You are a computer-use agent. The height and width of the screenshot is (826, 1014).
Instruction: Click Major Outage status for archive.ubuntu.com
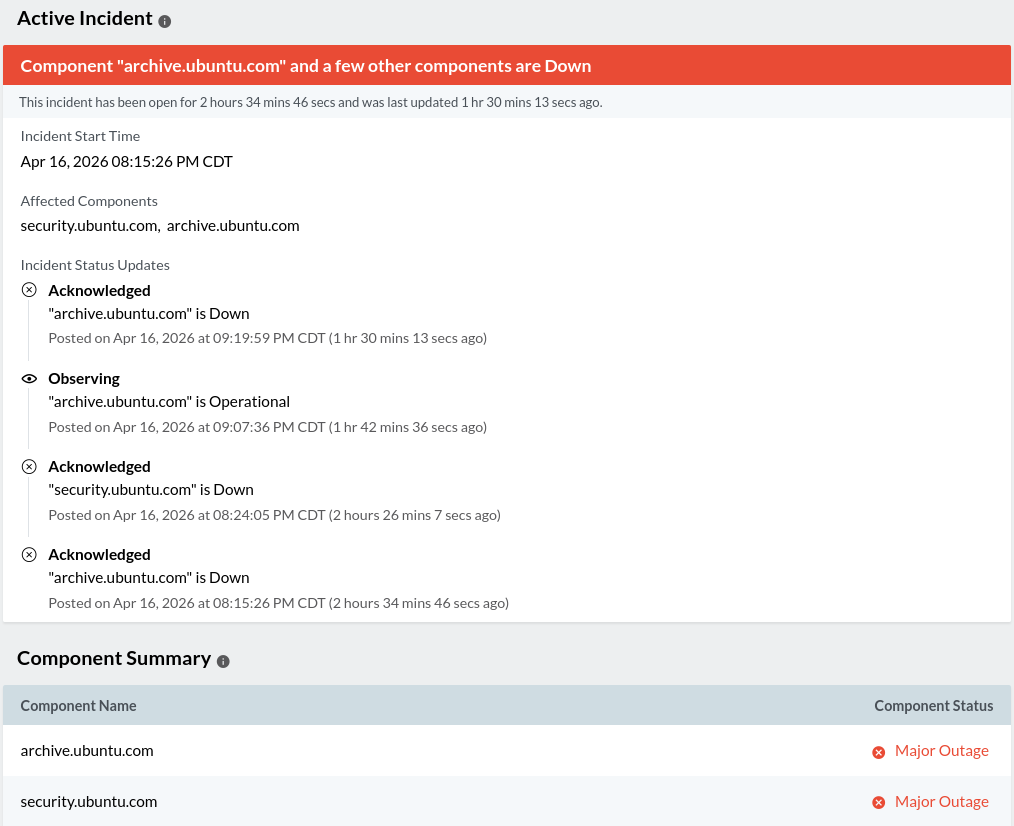(x=942, y=750)
